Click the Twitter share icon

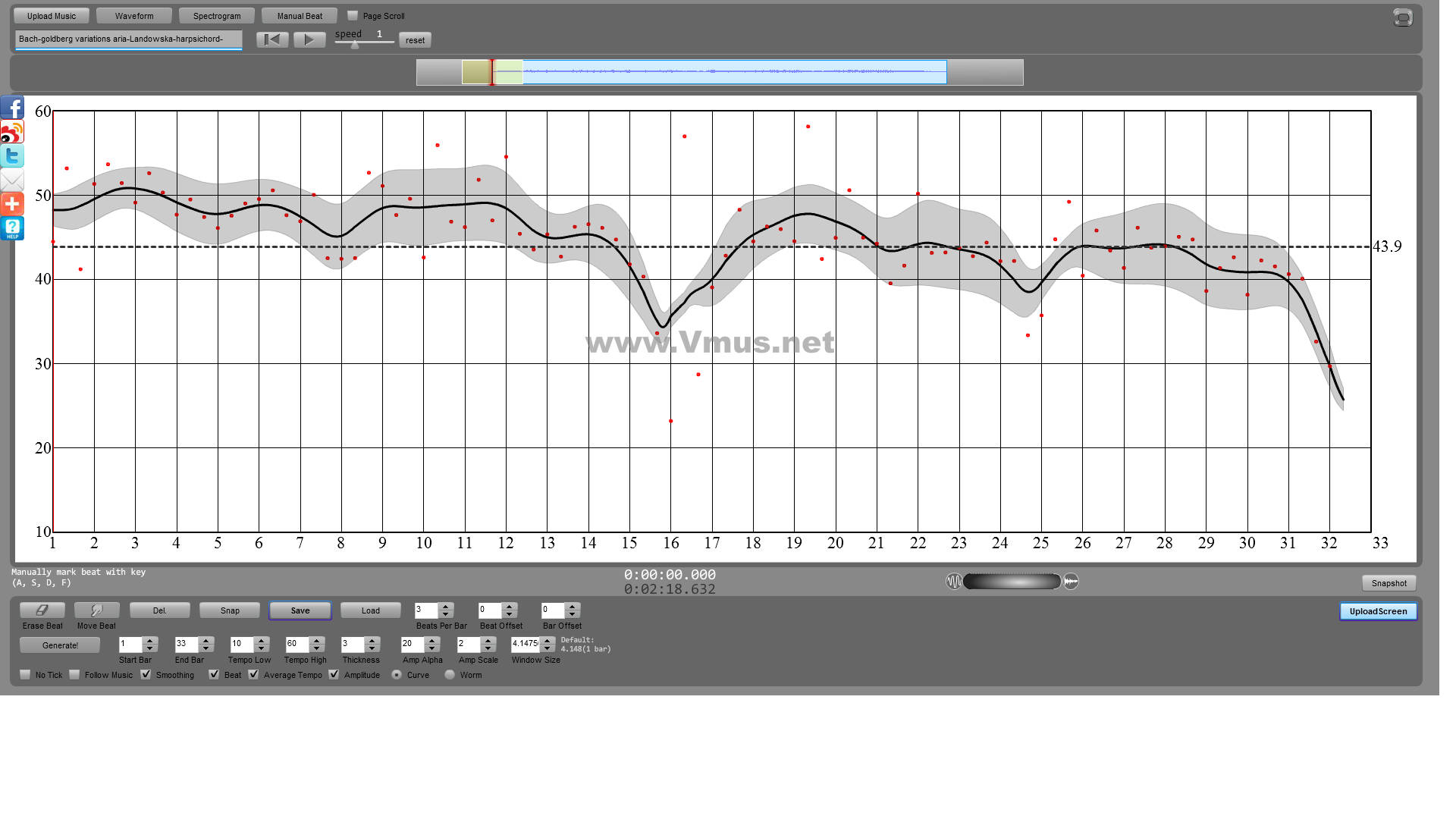coord(12,156)
